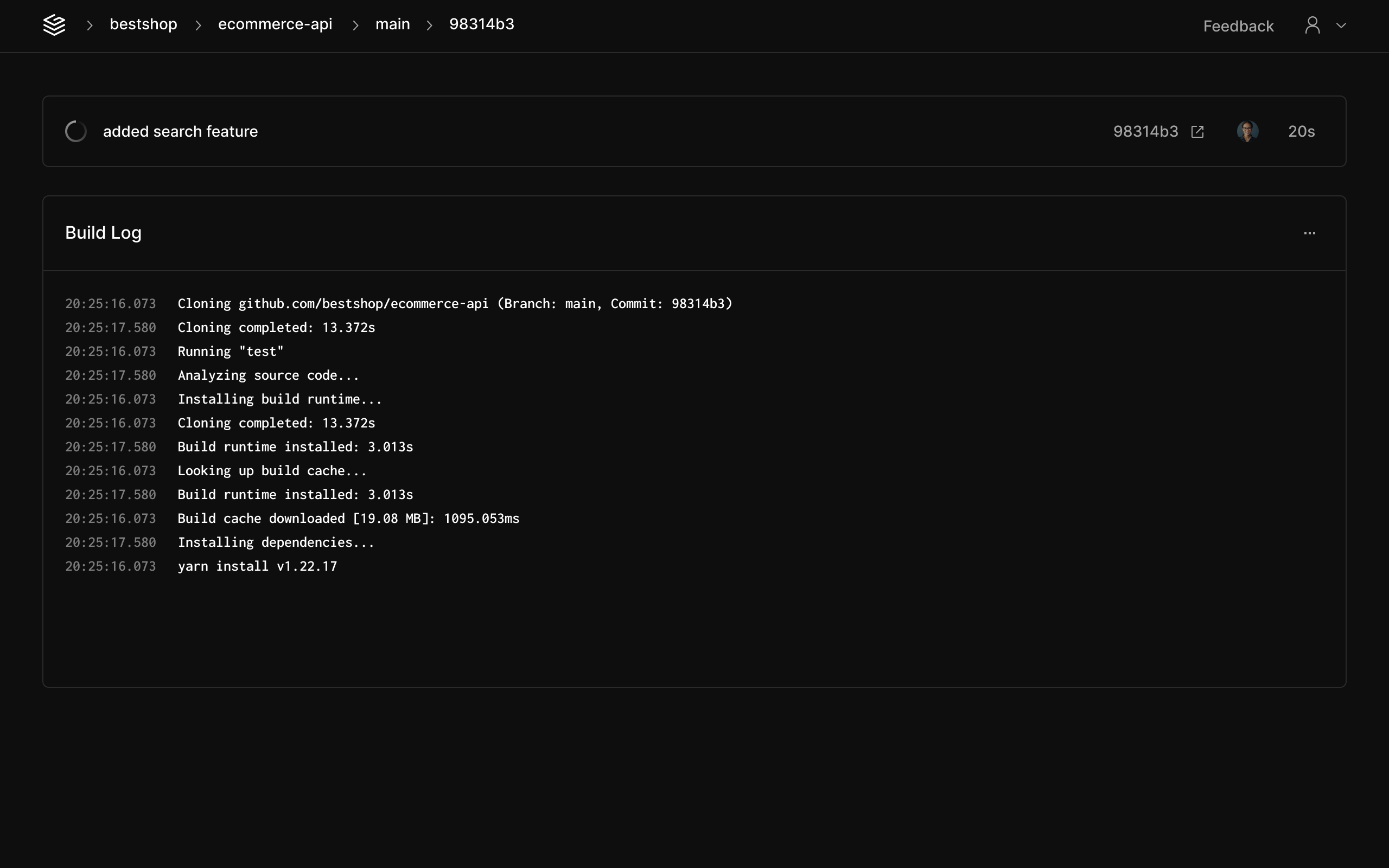Click the Build Log heading

point(103,233)
